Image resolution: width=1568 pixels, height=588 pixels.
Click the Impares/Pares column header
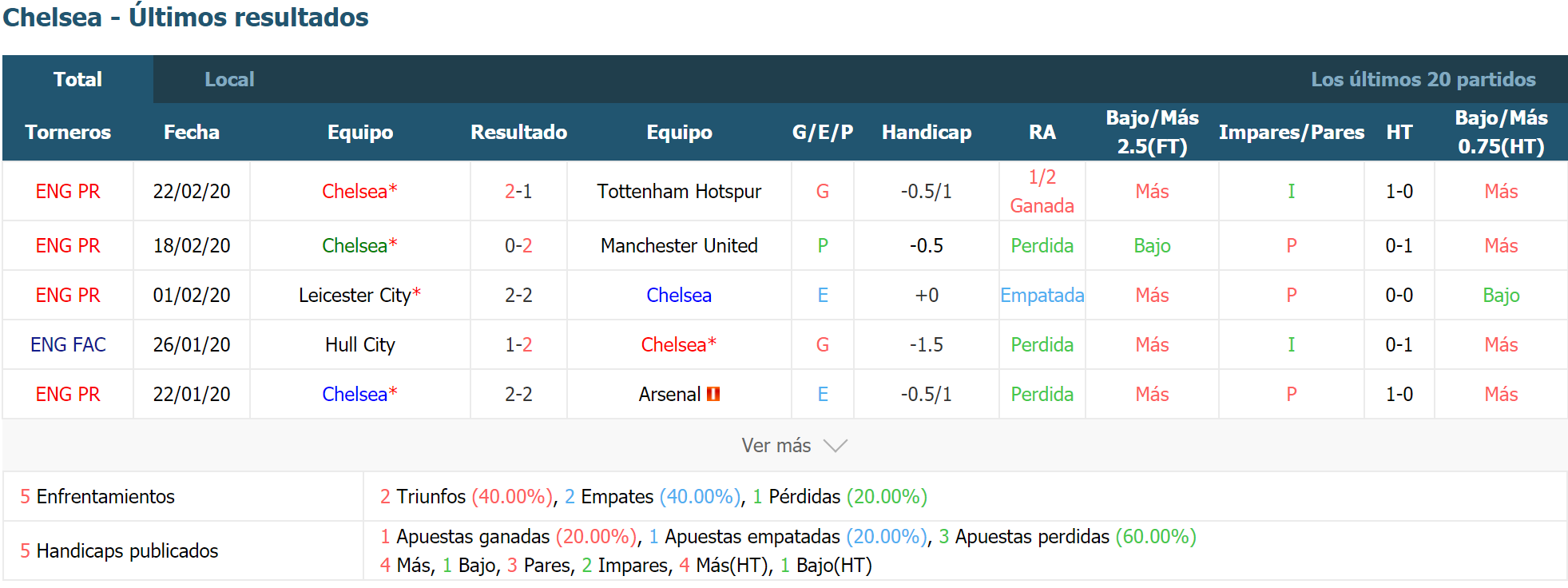[1291, 132]
